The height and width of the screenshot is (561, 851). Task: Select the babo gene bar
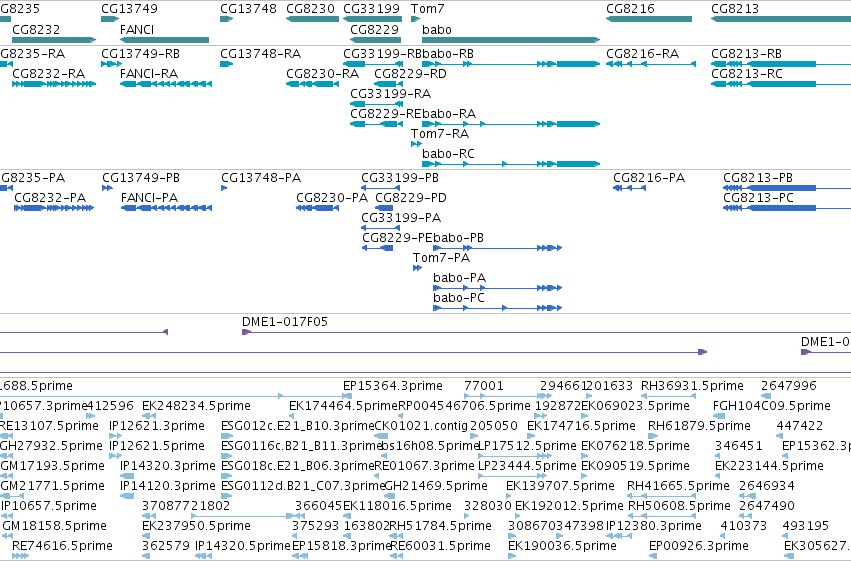[x=511, y=40]
